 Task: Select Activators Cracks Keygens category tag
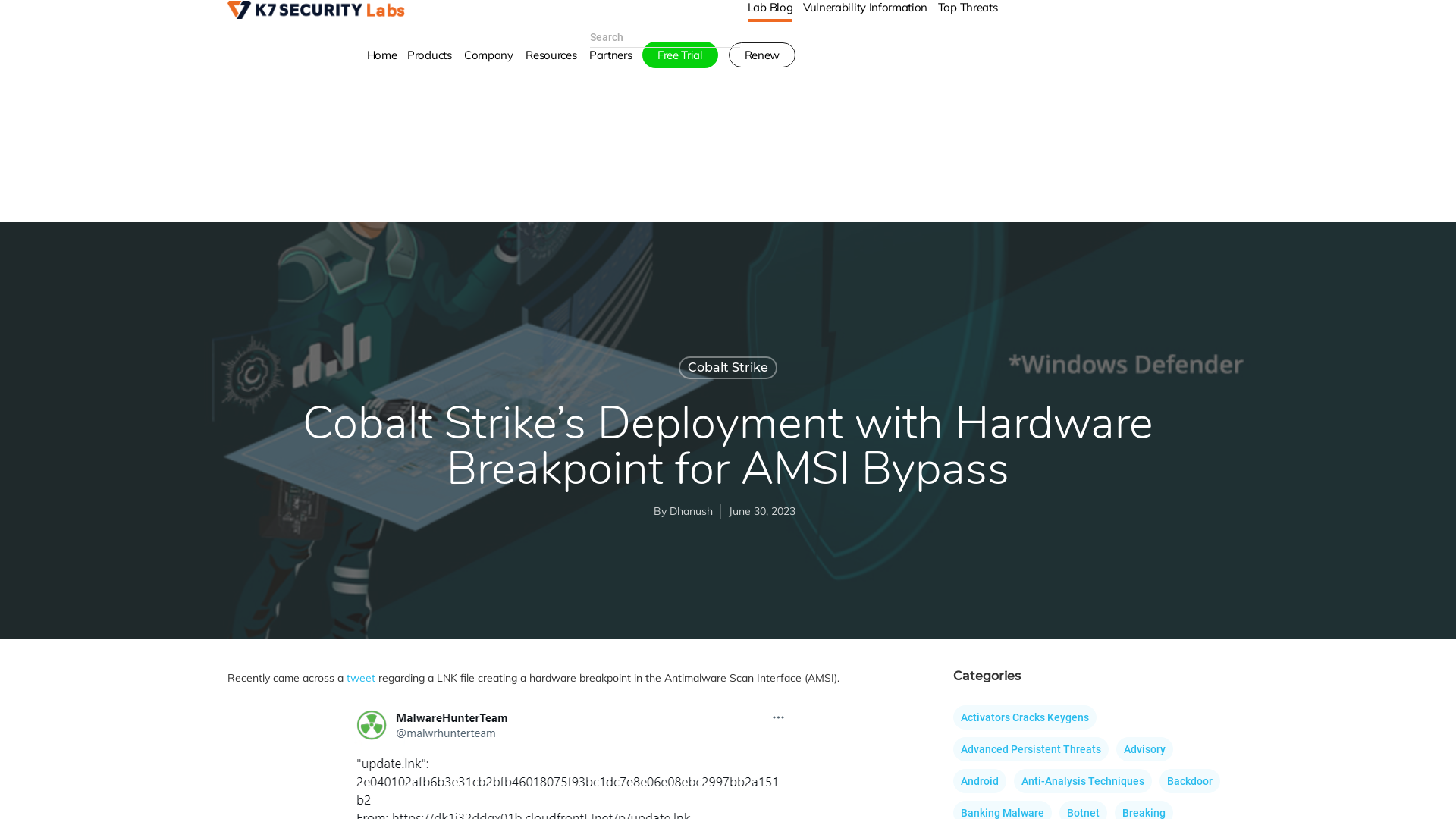[x=1025, y=717]
